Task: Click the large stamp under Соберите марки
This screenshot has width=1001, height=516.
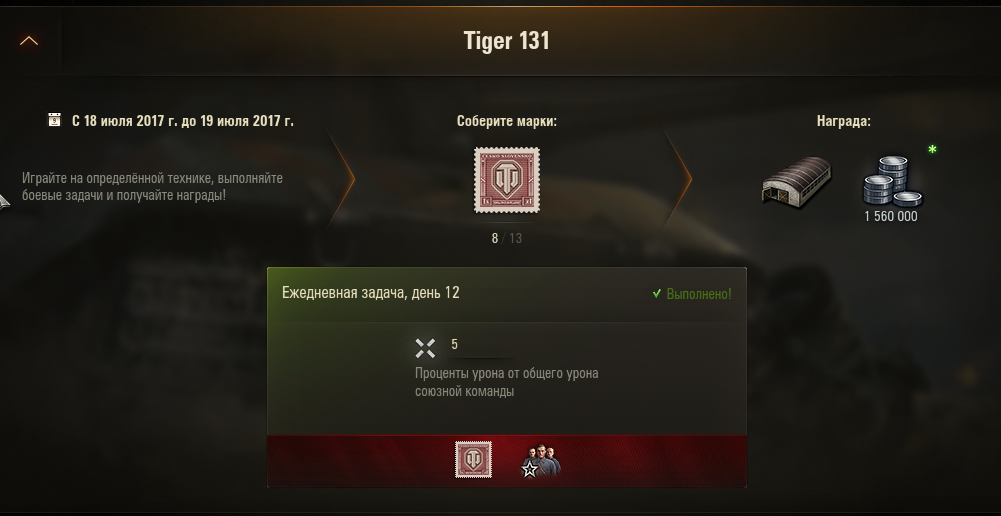Action: pos(507,180)
